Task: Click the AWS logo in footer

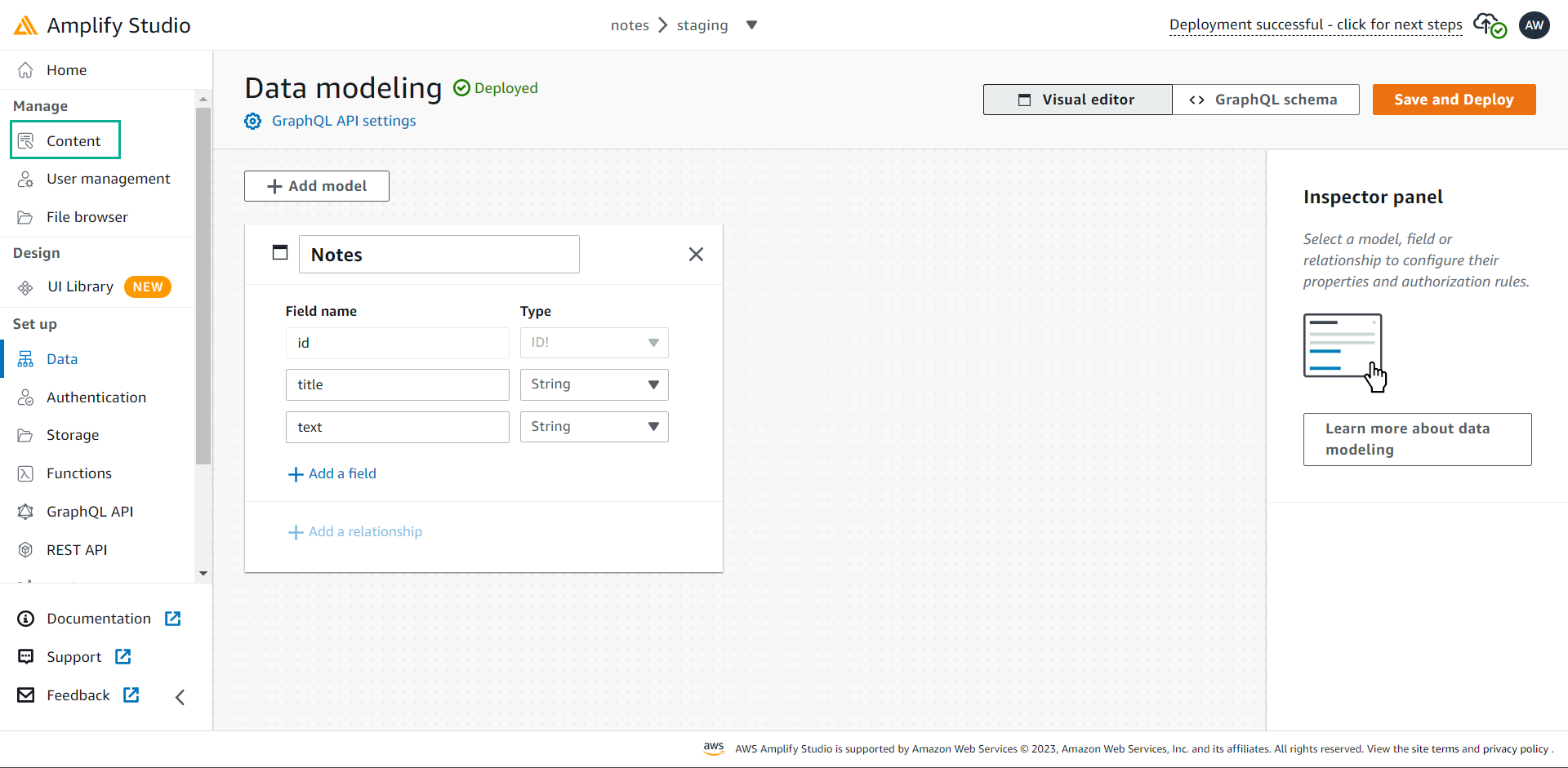Action: click(714, 748)
